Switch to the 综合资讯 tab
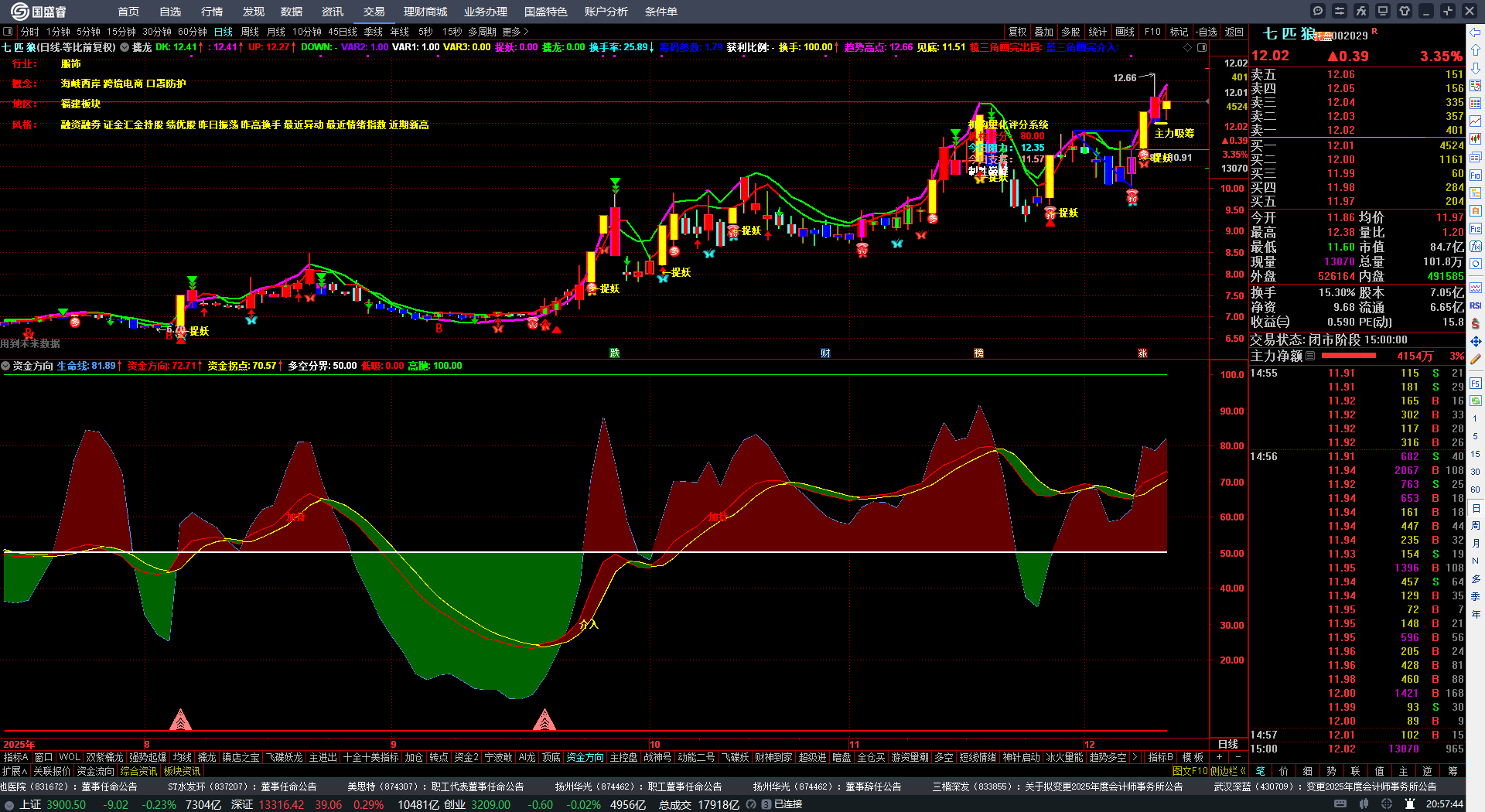Screen dimensions: 1485x812 coord(138,771)
